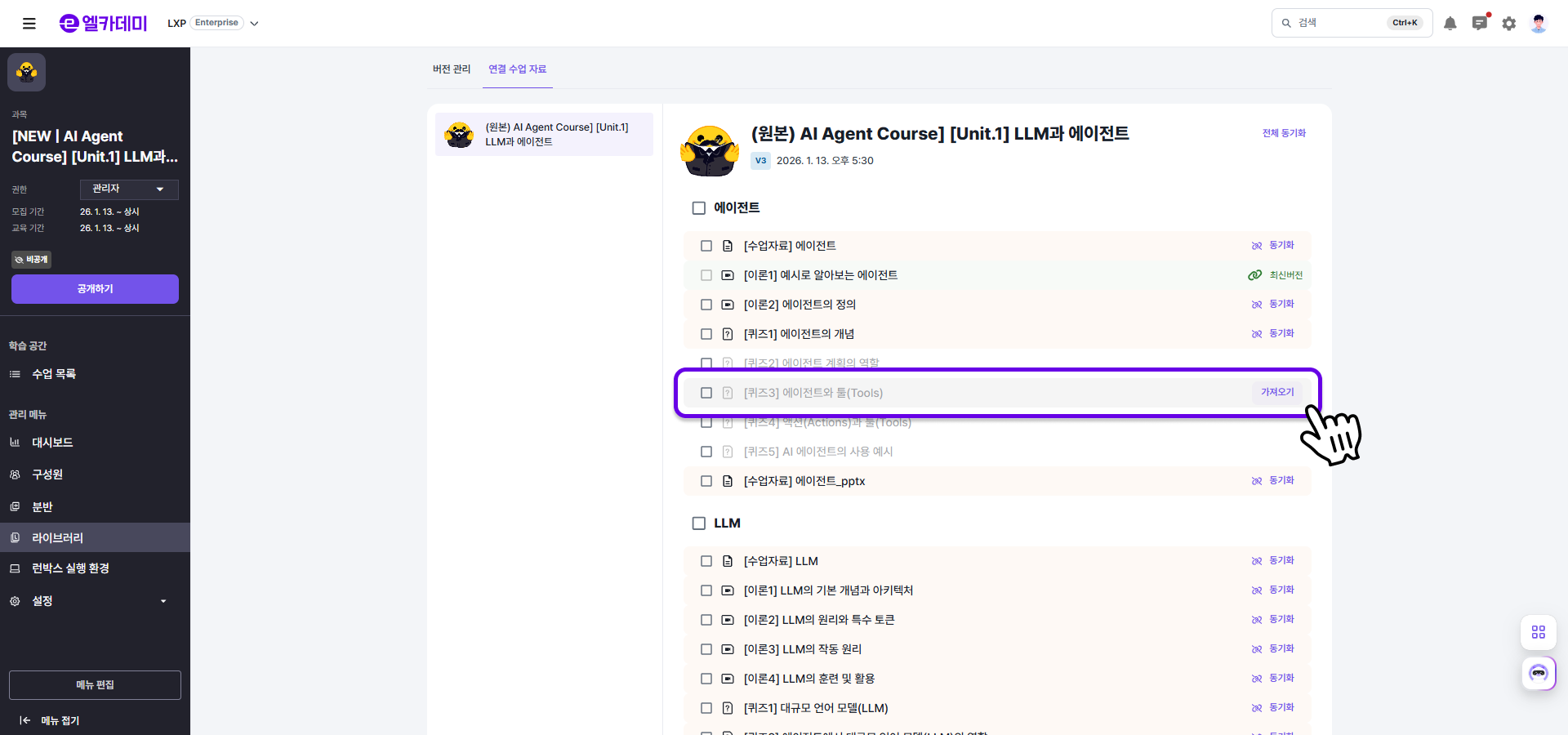This screenshot has height=735, width=1568.
Task: Click the notifications bell icon
Action: [1450, 24]
